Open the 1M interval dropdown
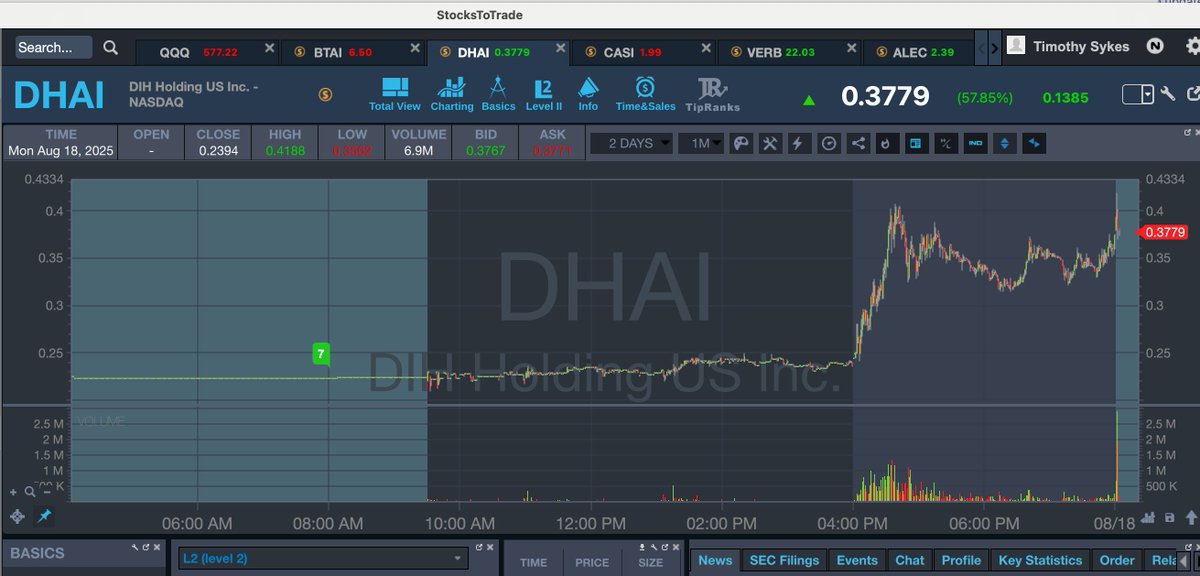This screenshot has width=1200, height=576. coord(701,143)
